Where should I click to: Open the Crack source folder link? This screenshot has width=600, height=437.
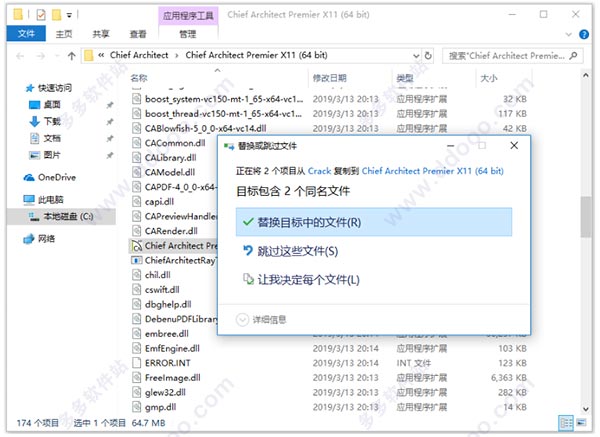[x=319, y=171]
